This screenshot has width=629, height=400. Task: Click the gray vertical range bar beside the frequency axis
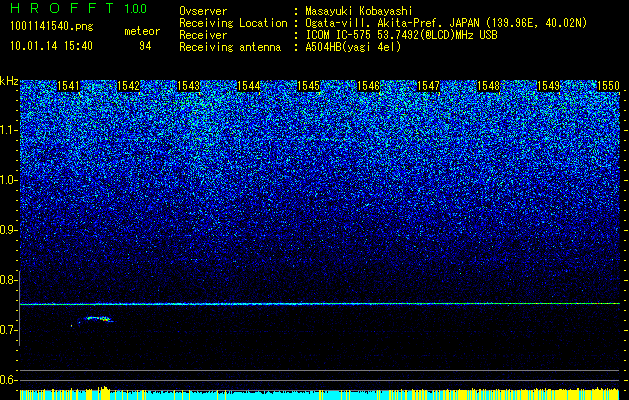[20, 308]
